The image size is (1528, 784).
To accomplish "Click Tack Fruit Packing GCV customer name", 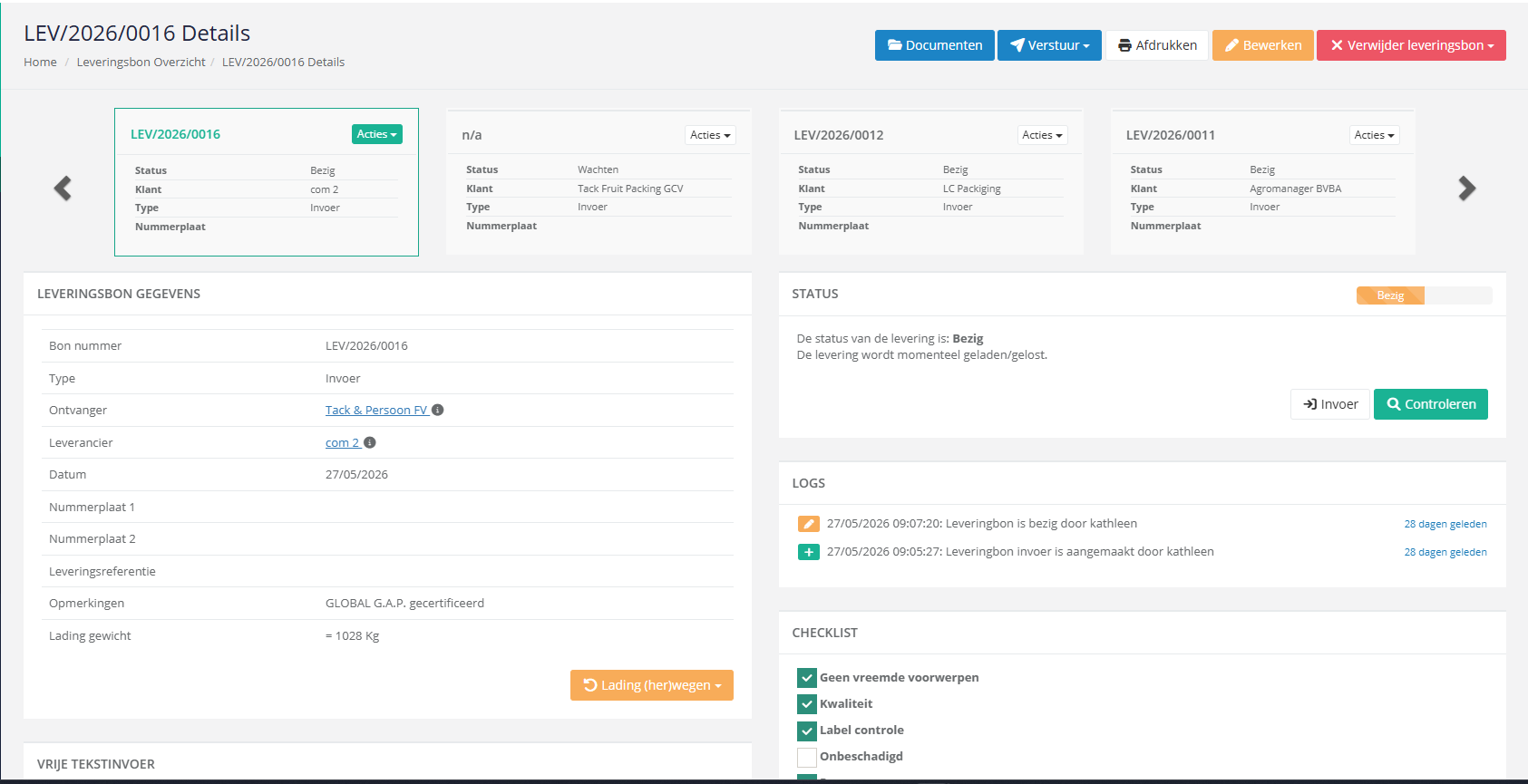I will (630, 189).
